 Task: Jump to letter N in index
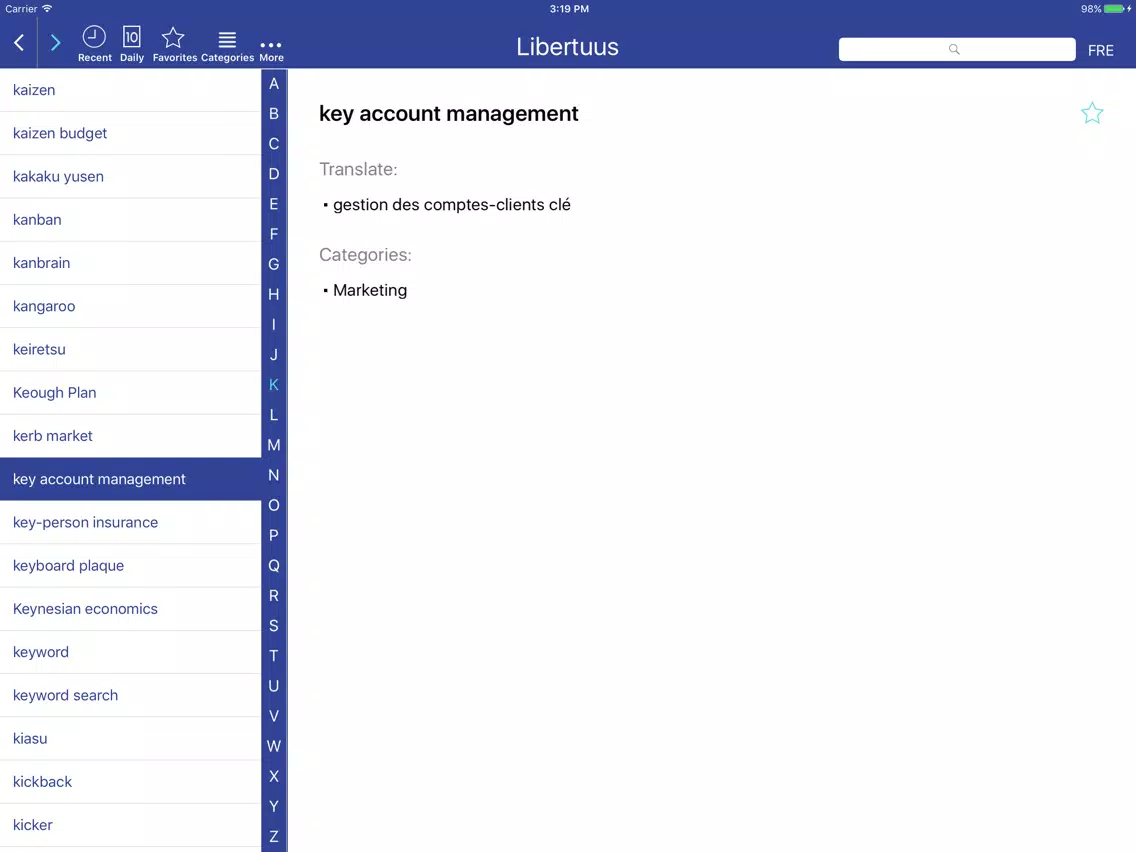pos(274,475)
